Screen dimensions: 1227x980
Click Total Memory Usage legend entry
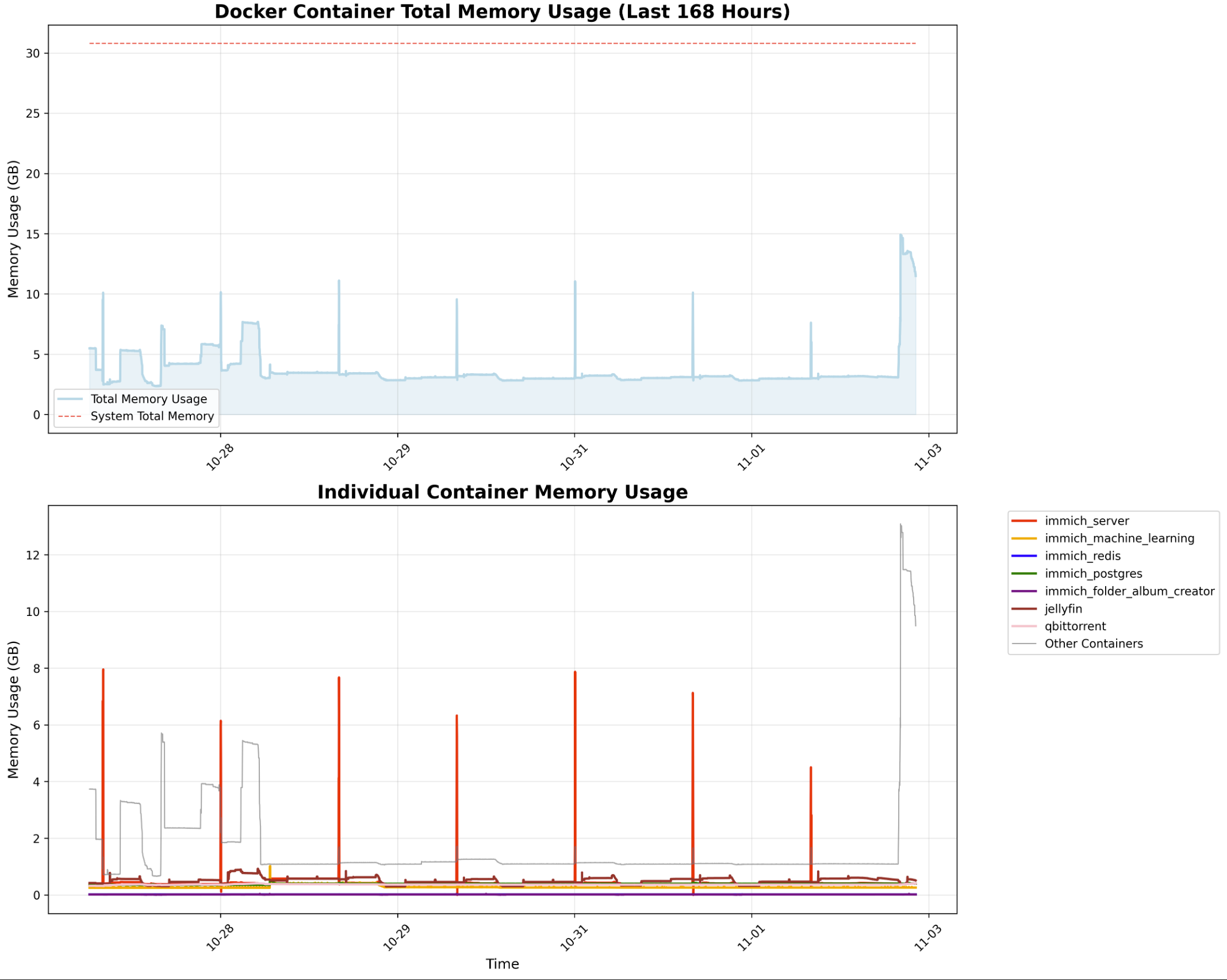pyautogui.click(x=148, y=399)
